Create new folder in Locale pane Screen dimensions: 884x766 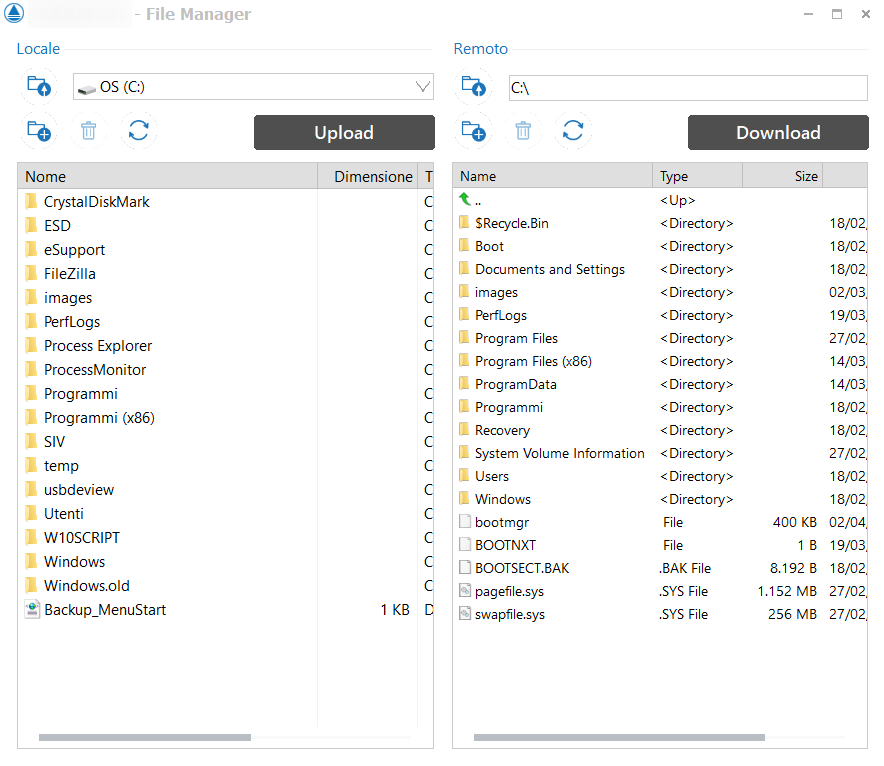pyautogui.click(x=39, y=131)
